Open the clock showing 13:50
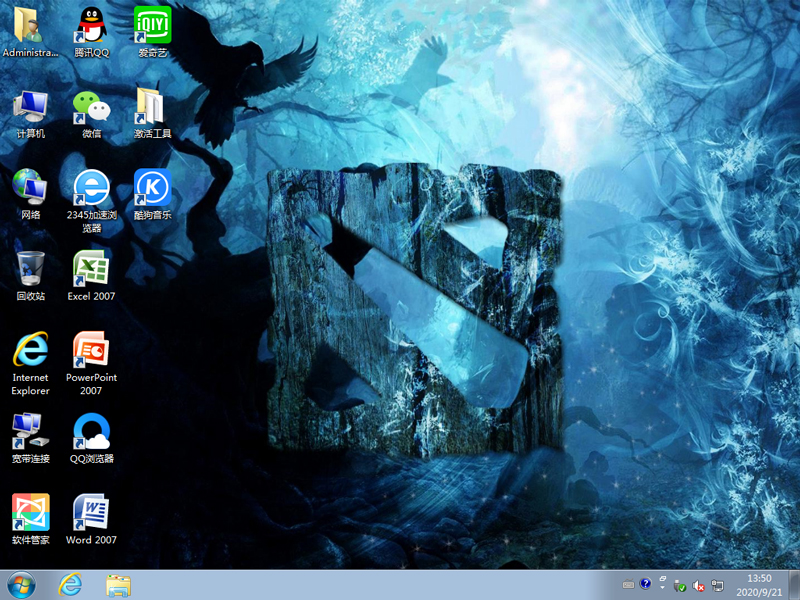The image size is (800, 600). (759, 585)
